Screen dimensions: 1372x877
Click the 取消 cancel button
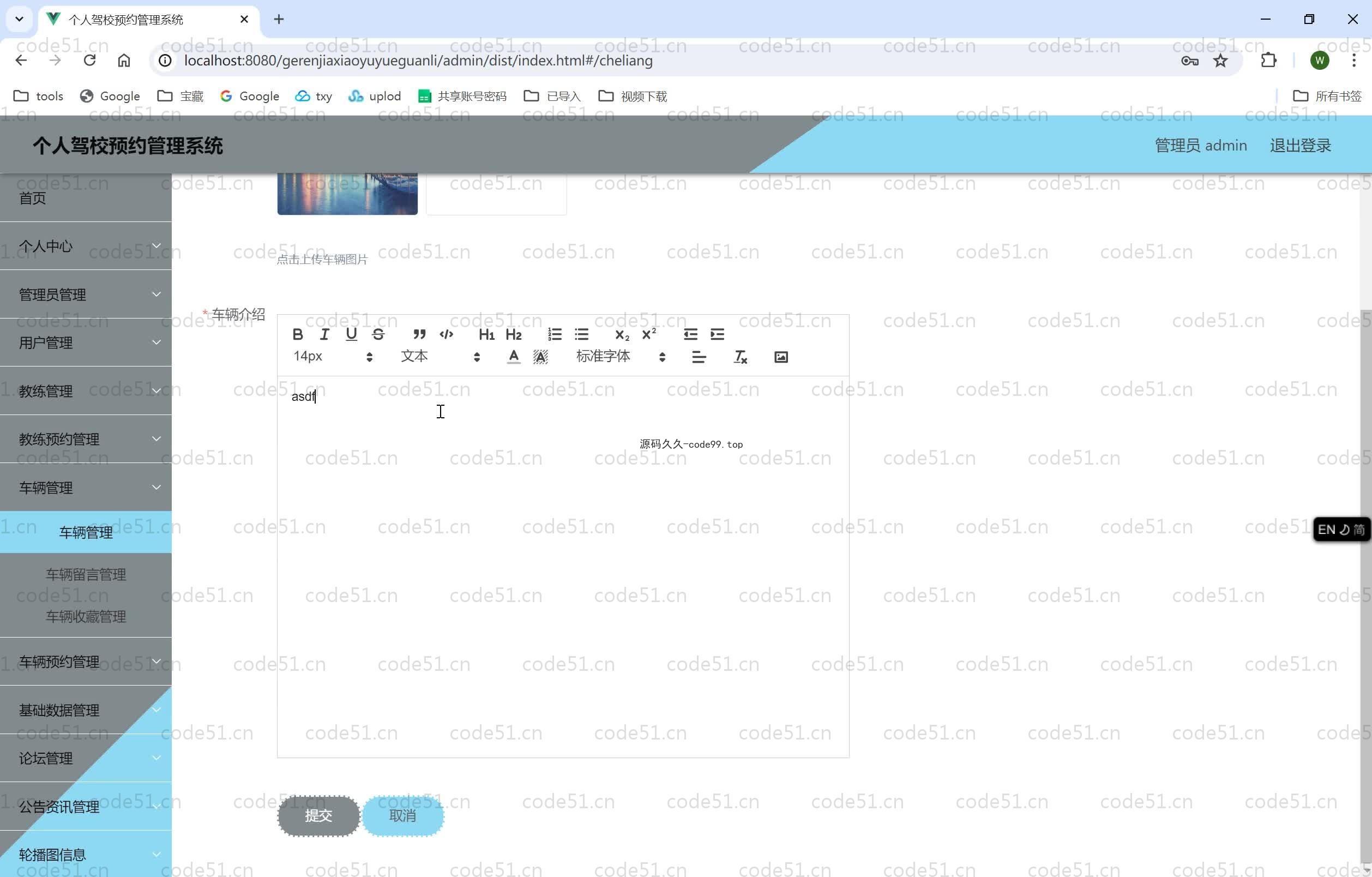coord(403,816)
